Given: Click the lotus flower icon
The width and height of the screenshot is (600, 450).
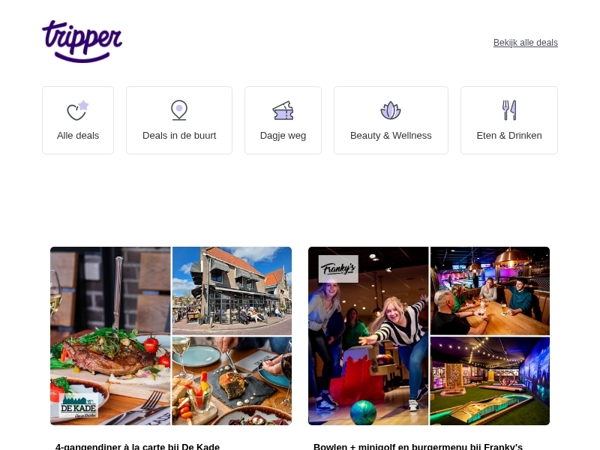Looking at the screenshot, I should click(391, 110).
